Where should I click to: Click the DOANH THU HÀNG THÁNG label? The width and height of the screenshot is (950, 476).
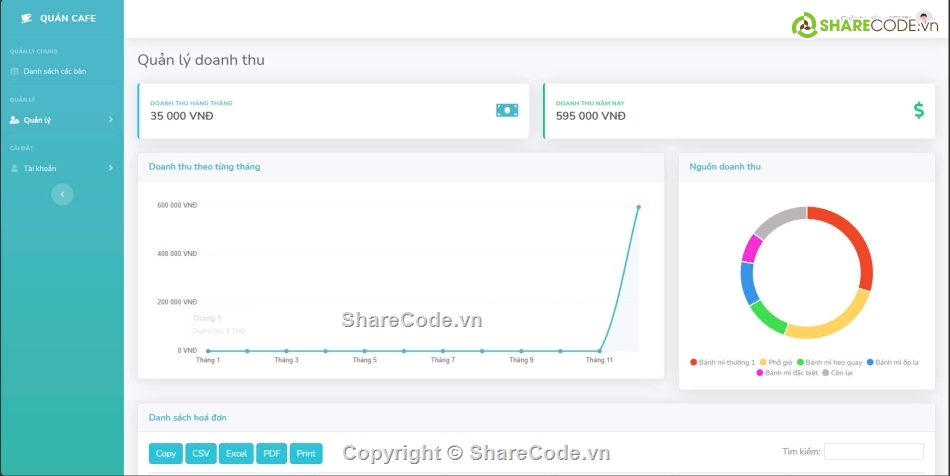[x=191, y=103]
